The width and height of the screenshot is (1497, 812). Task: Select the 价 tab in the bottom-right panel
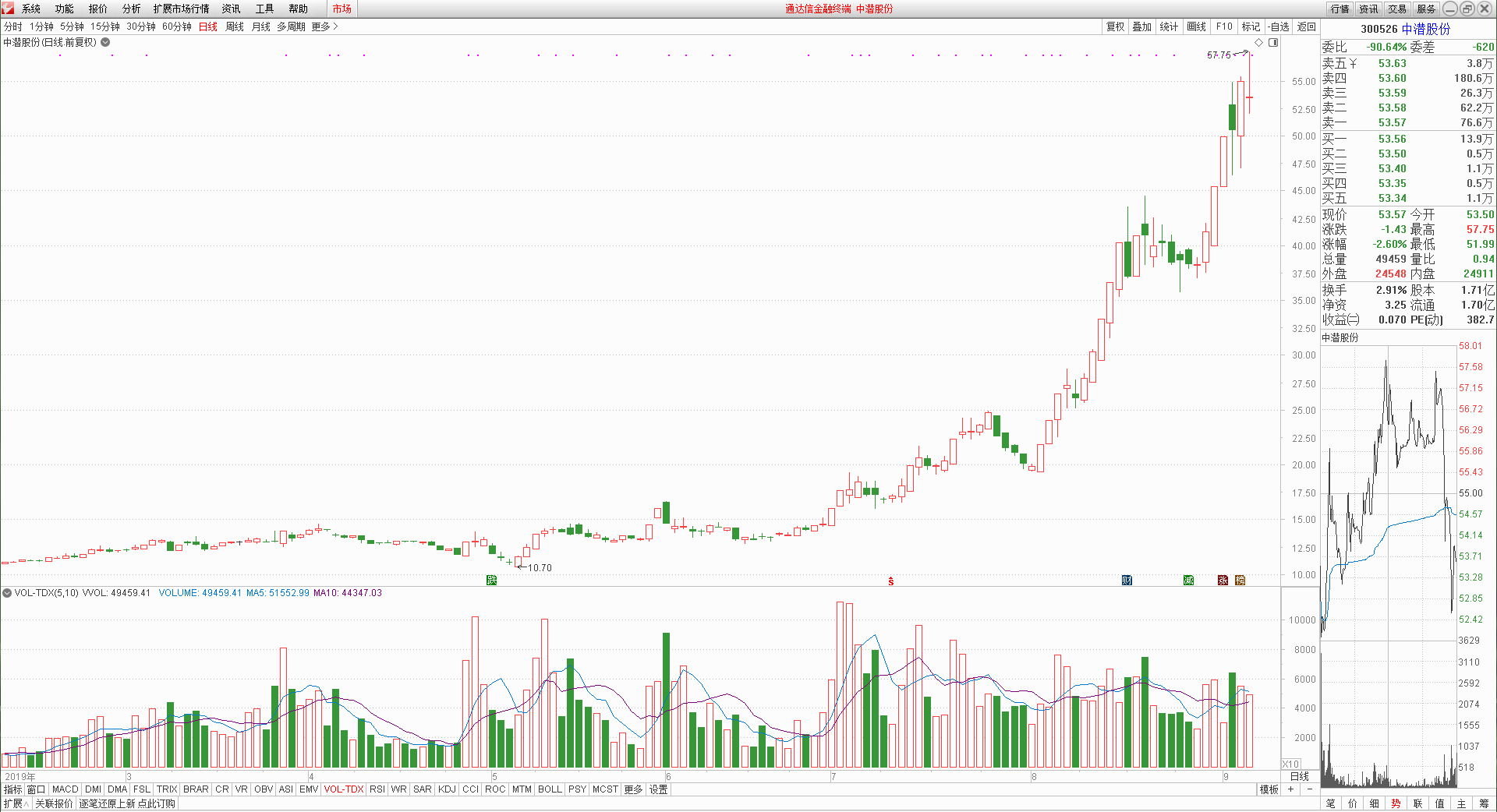click(x=1352, y=803)
